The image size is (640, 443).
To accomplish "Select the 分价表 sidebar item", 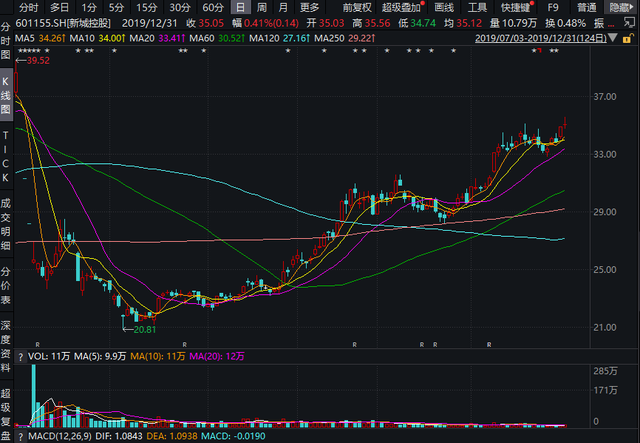I will (x=6, y=285).
